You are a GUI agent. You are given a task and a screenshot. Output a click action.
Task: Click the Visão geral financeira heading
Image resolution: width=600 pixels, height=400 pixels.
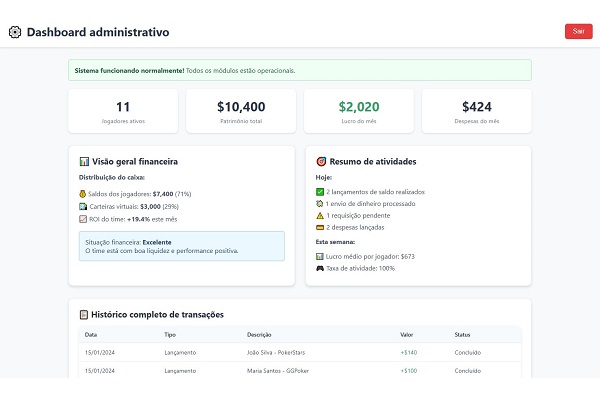[135, 162]
